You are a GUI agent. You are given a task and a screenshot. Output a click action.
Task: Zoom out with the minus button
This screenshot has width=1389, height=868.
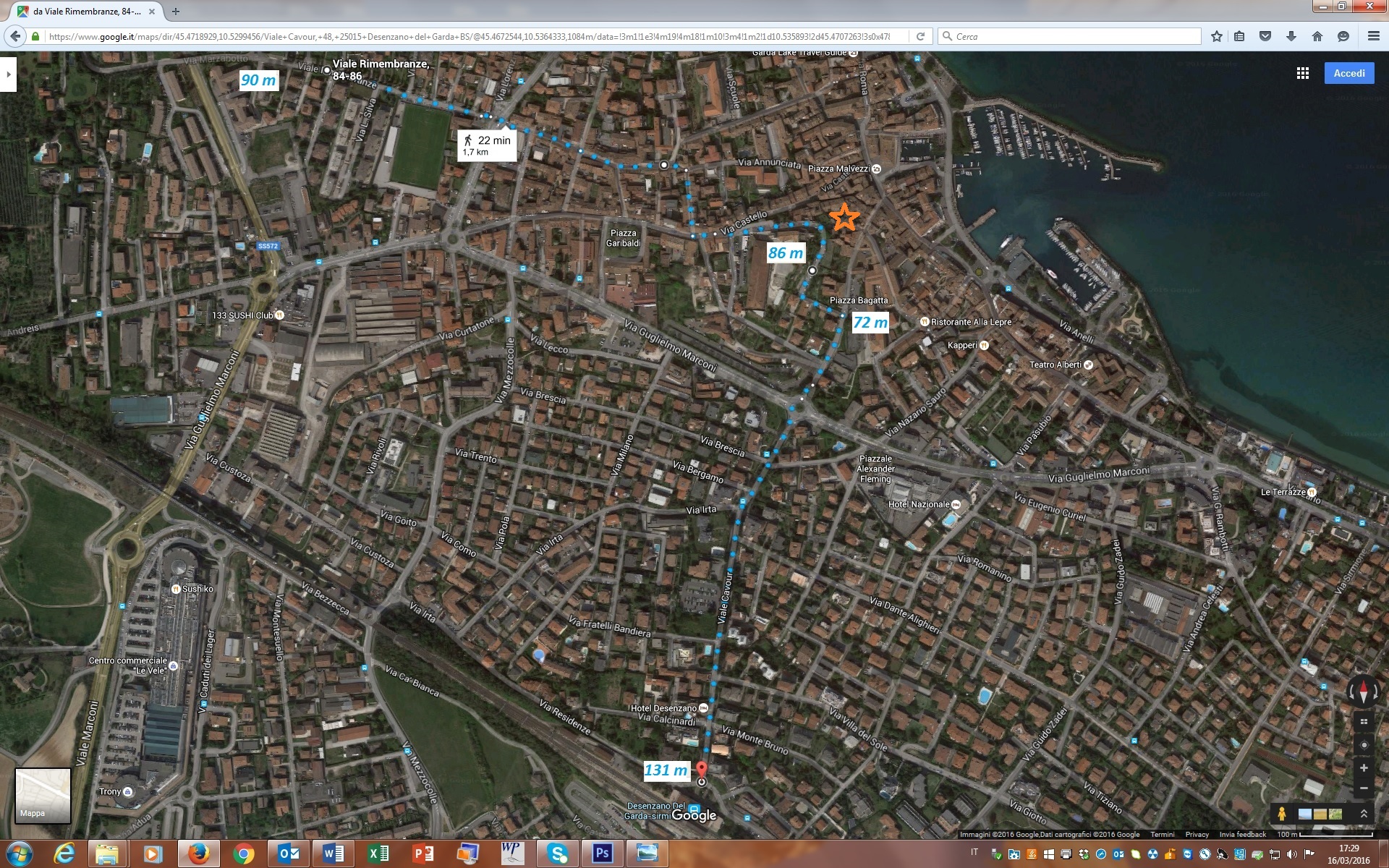[1364, 788]
